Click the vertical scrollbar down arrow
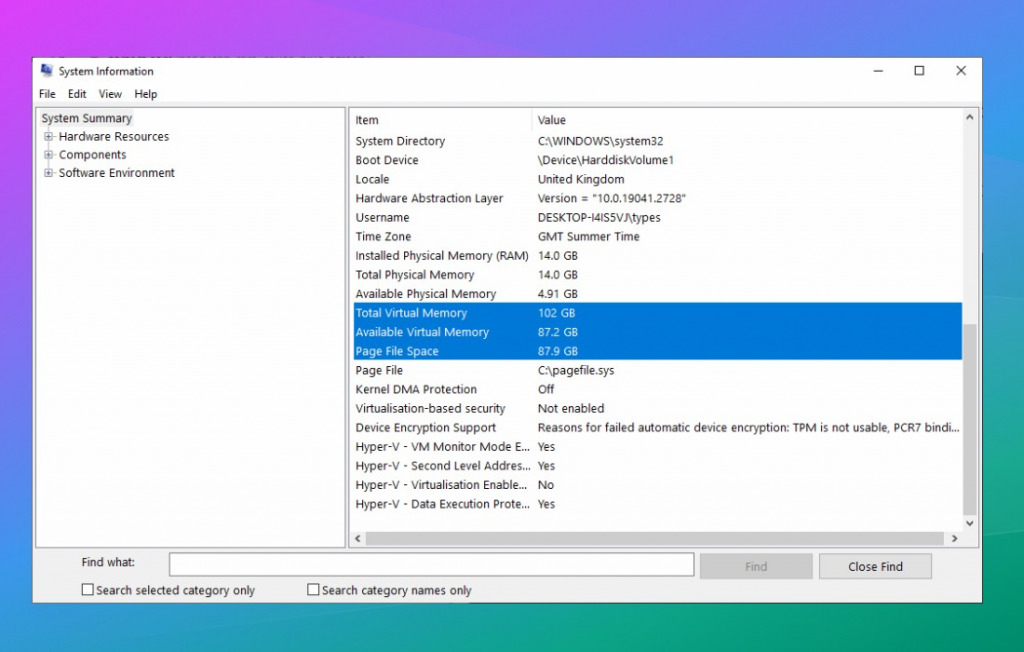Screen dimensions: 1024x652 tap(969, 521)
